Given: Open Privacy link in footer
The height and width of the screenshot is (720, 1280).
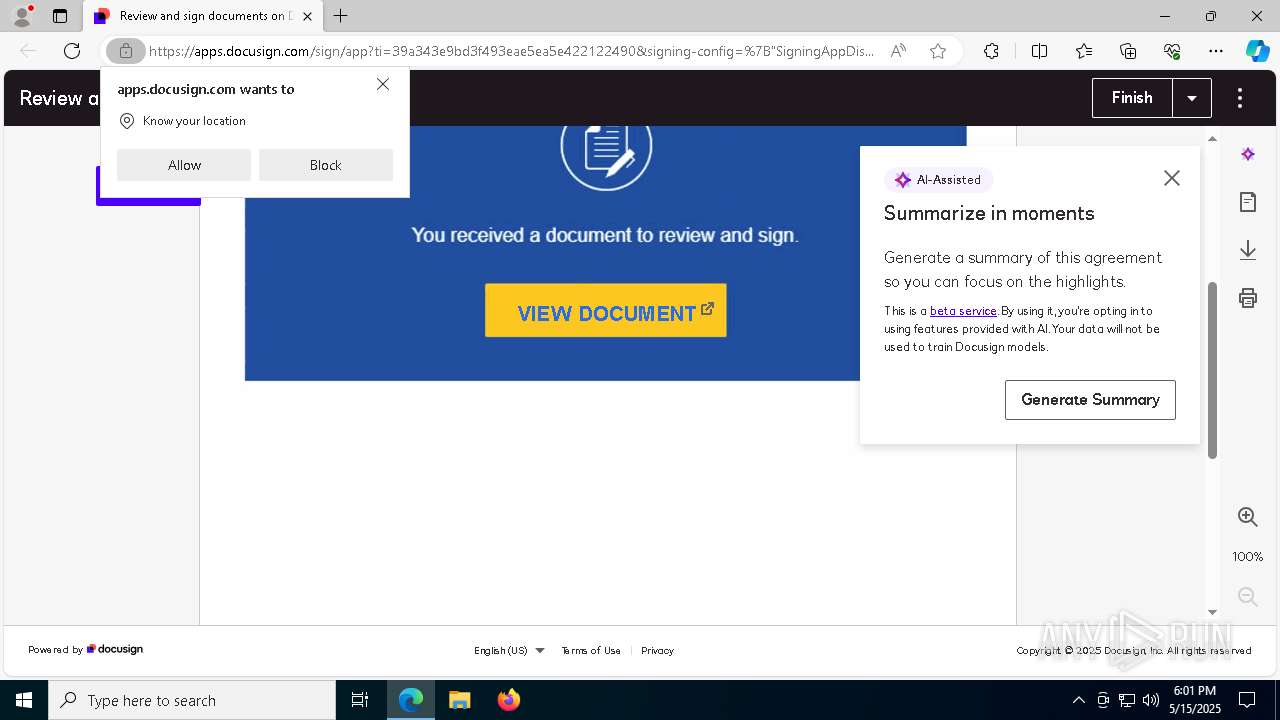Looking at the screenshot, I should click(657, 650).
